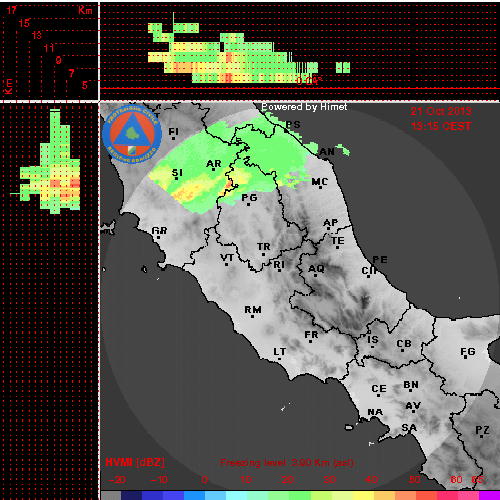The width and height of the screenshot is (500, 500).
Task: Click the magenta 65 dBZ color swatch
Action: coord(489,496)
